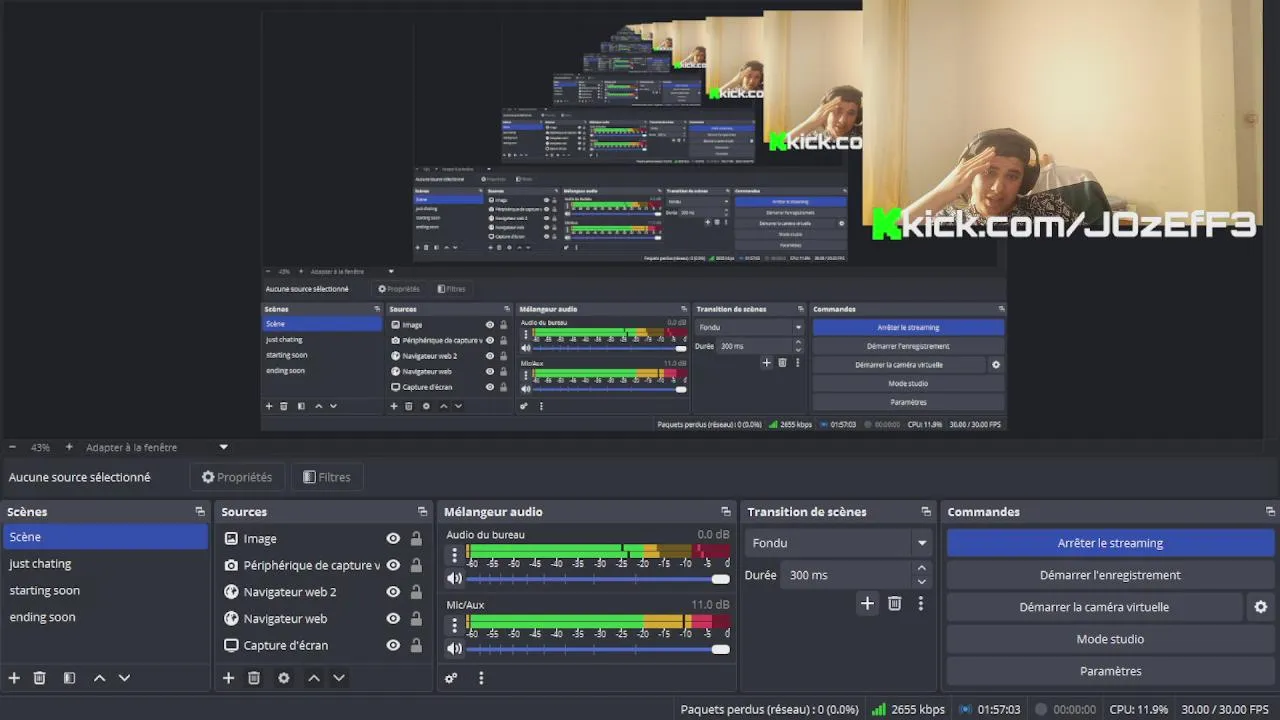1280x720 pixels.
Task: Lock Navigateur web 2 source
Action: click(x=416, y=592)
